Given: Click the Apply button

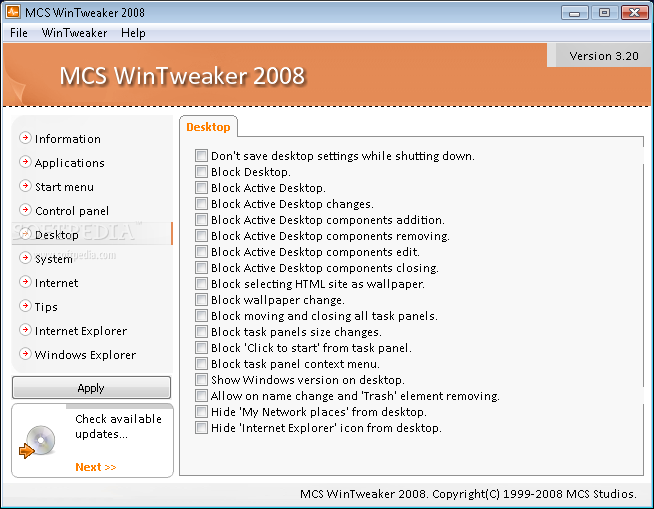Looking at the screenshot, I should (x=91, y=388).
